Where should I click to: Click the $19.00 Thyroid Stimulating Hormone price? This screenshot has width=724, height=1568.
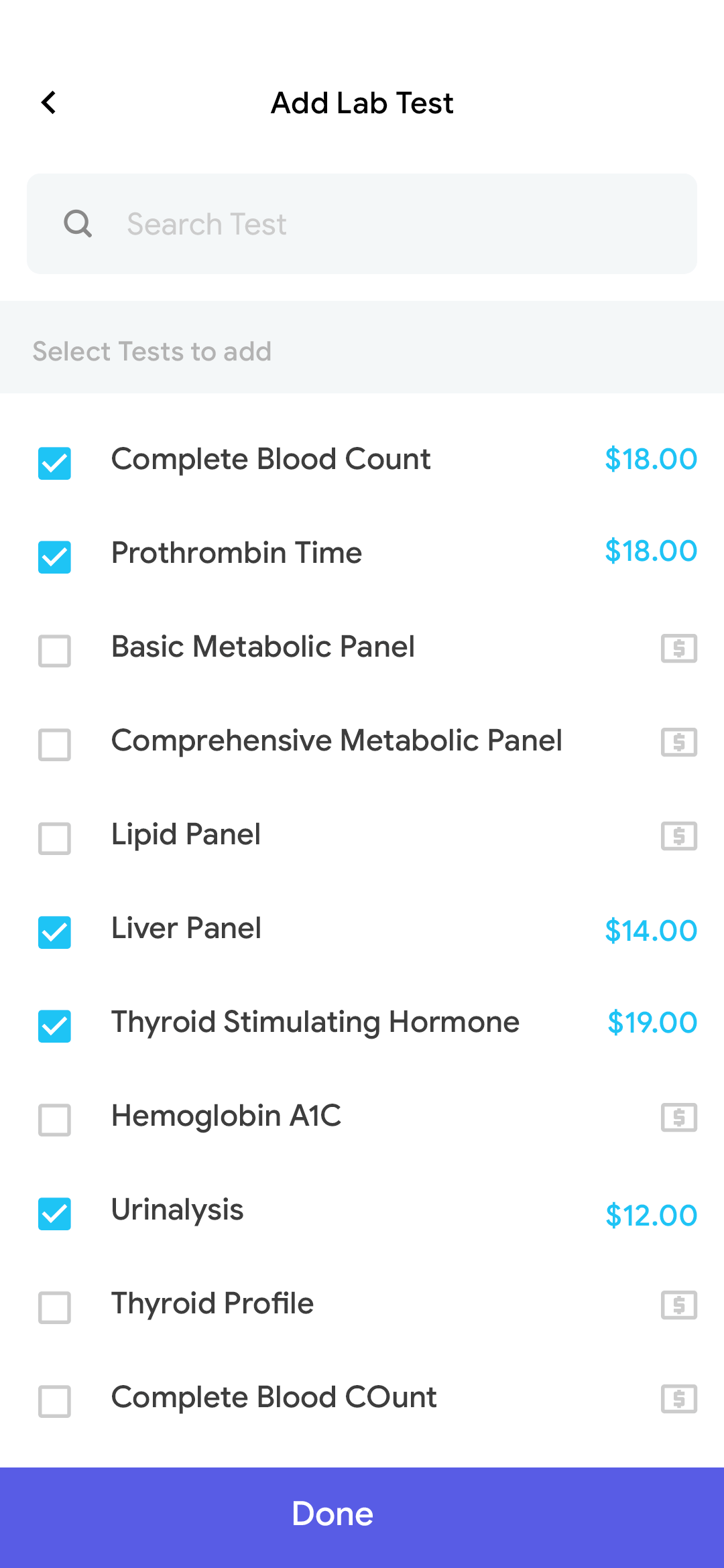(x=652, y=1023)
